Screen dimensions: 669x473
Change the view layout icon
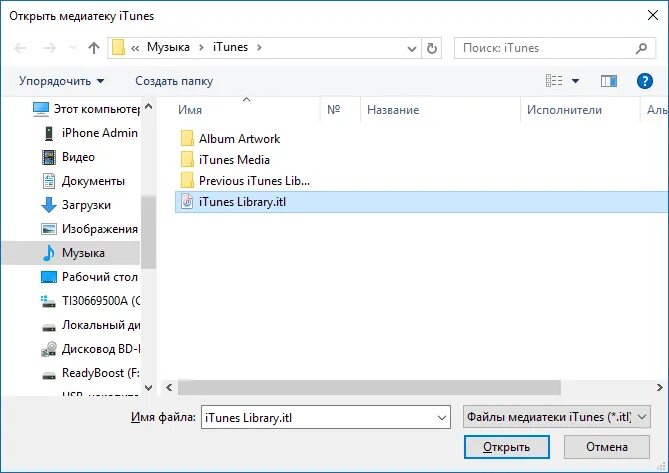[x=554, y=81]
